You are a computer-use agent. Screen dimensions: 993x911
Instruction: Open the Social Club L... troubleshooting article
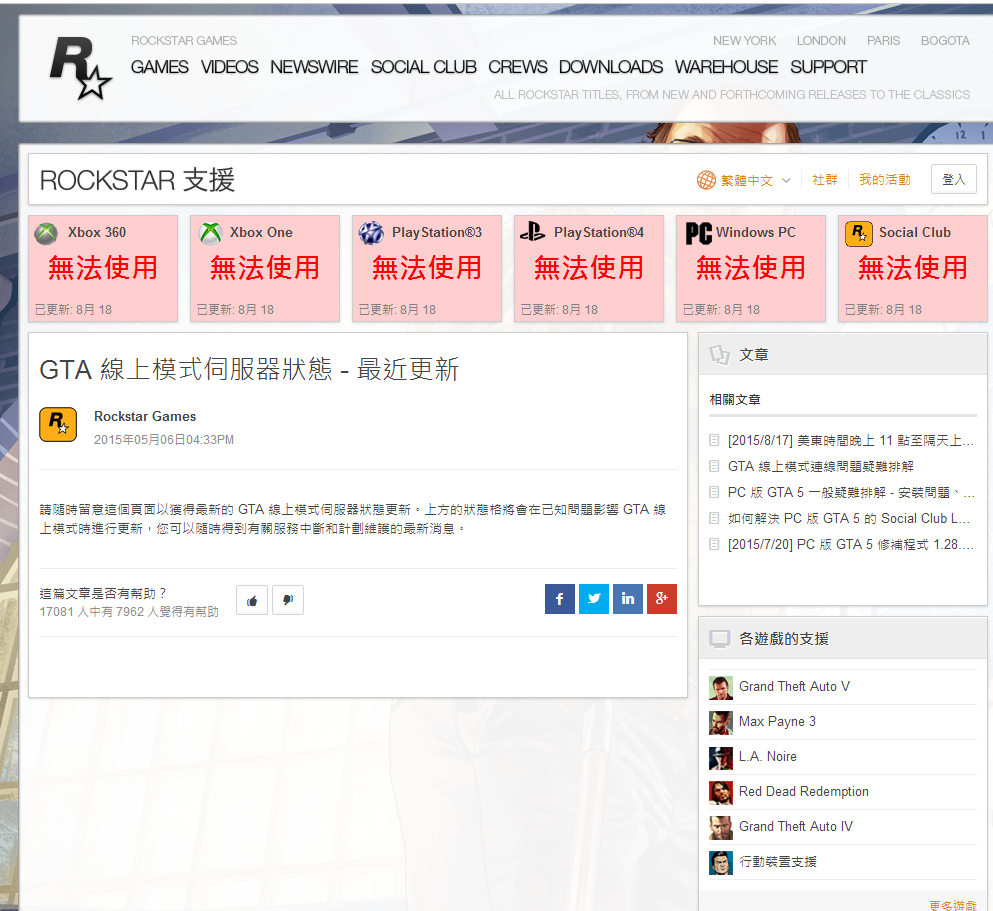pyautogui.click(x=849, y=518)
